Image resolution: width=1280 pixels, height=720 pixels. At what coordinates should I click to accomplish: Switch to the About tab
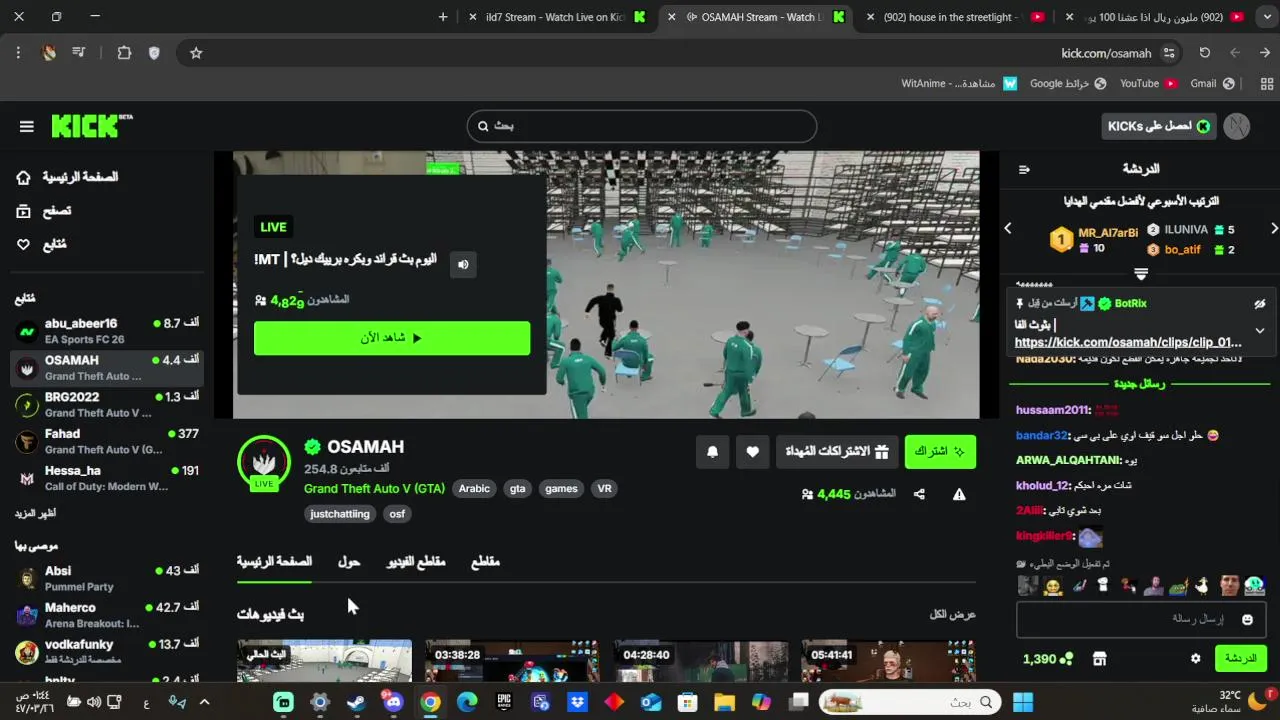pyautogui.click(x=349, y=562)
